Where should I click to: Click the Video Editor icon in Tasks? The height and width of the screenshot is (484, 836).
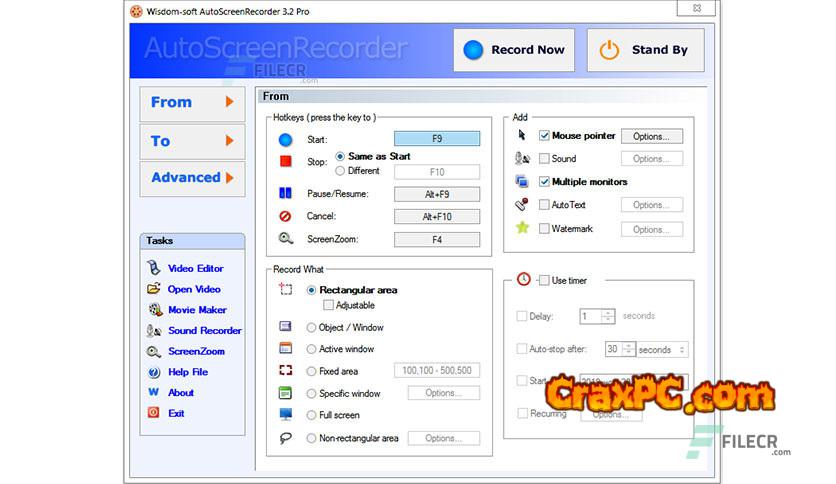154,268
